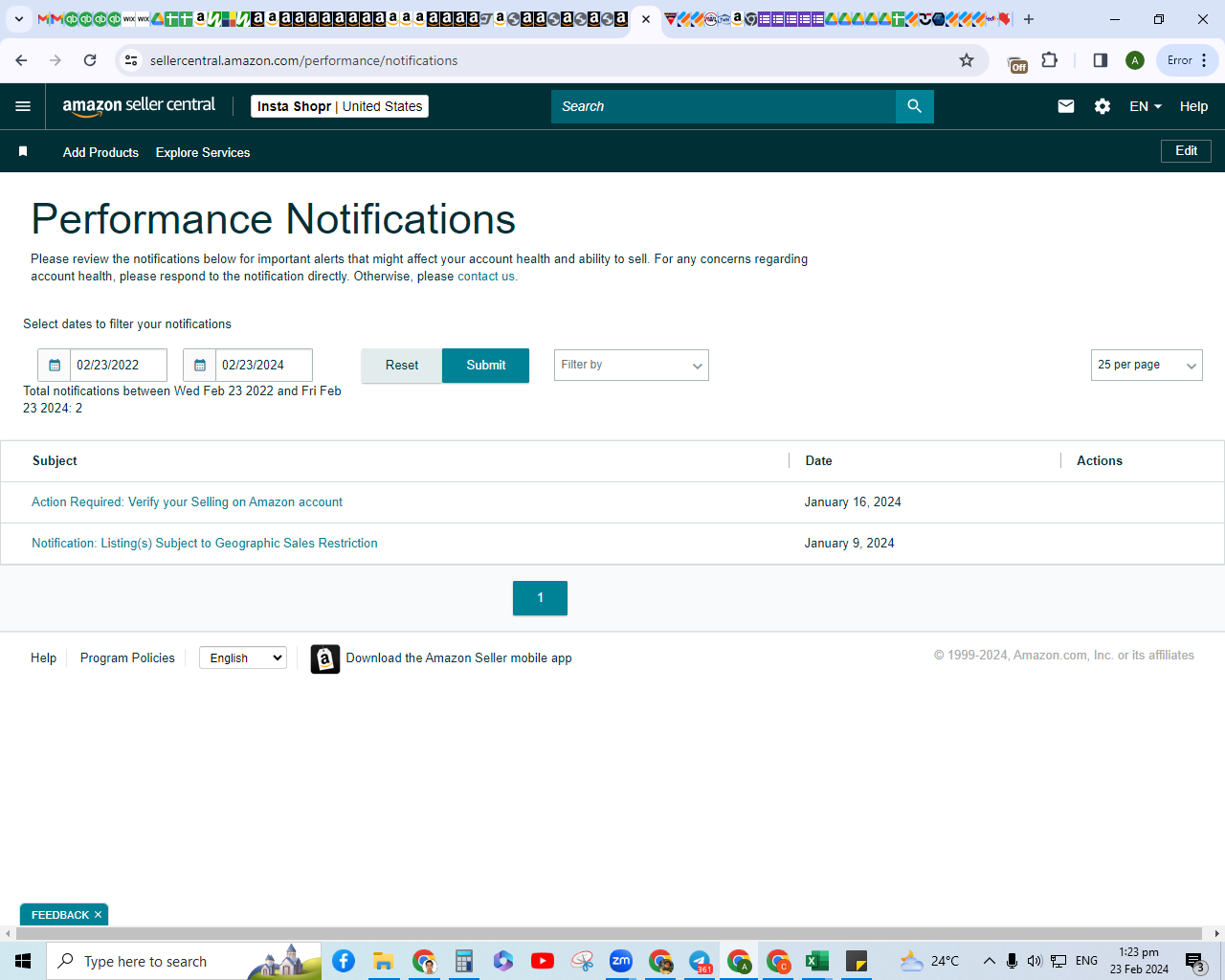Image resolution: width=1225 pixels, height=980 pixels.
Task: Click Explore Services in the navigation bar
Action: [x=203, y=152]
